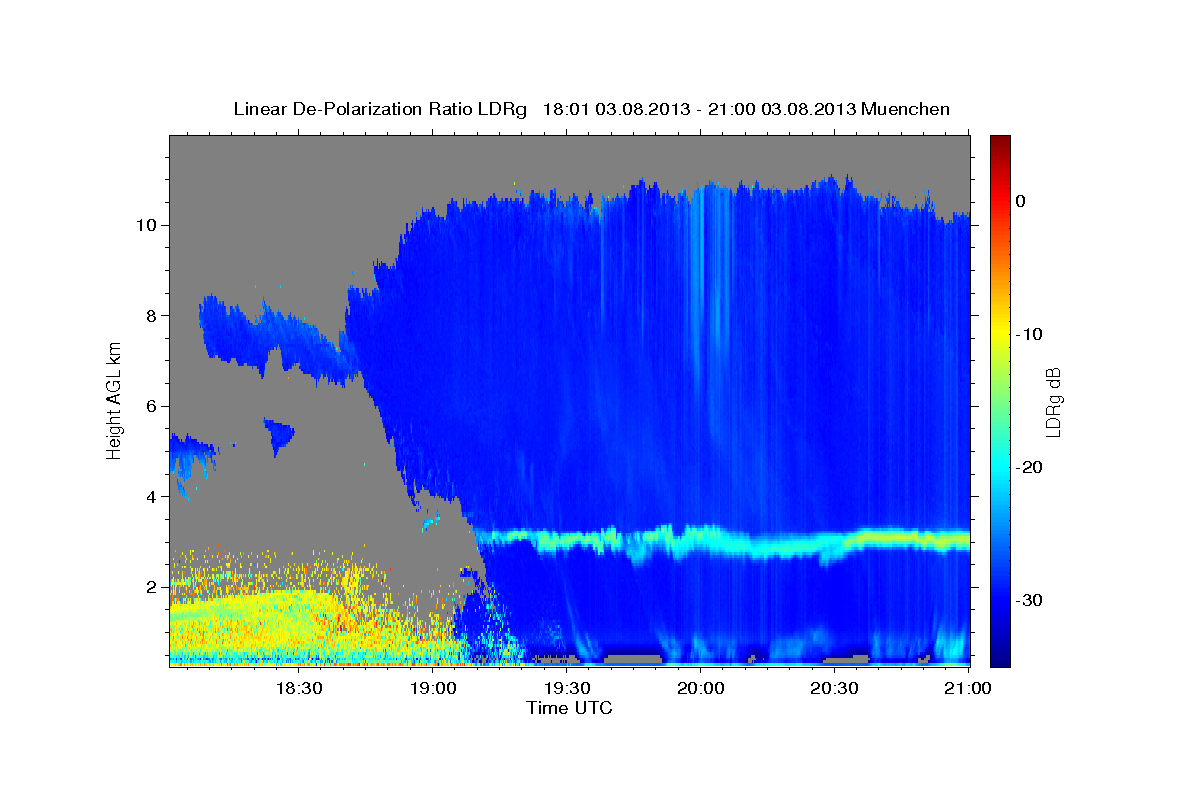
Task: Click the 18:30 time tick label
Action: tap(299, 689)
